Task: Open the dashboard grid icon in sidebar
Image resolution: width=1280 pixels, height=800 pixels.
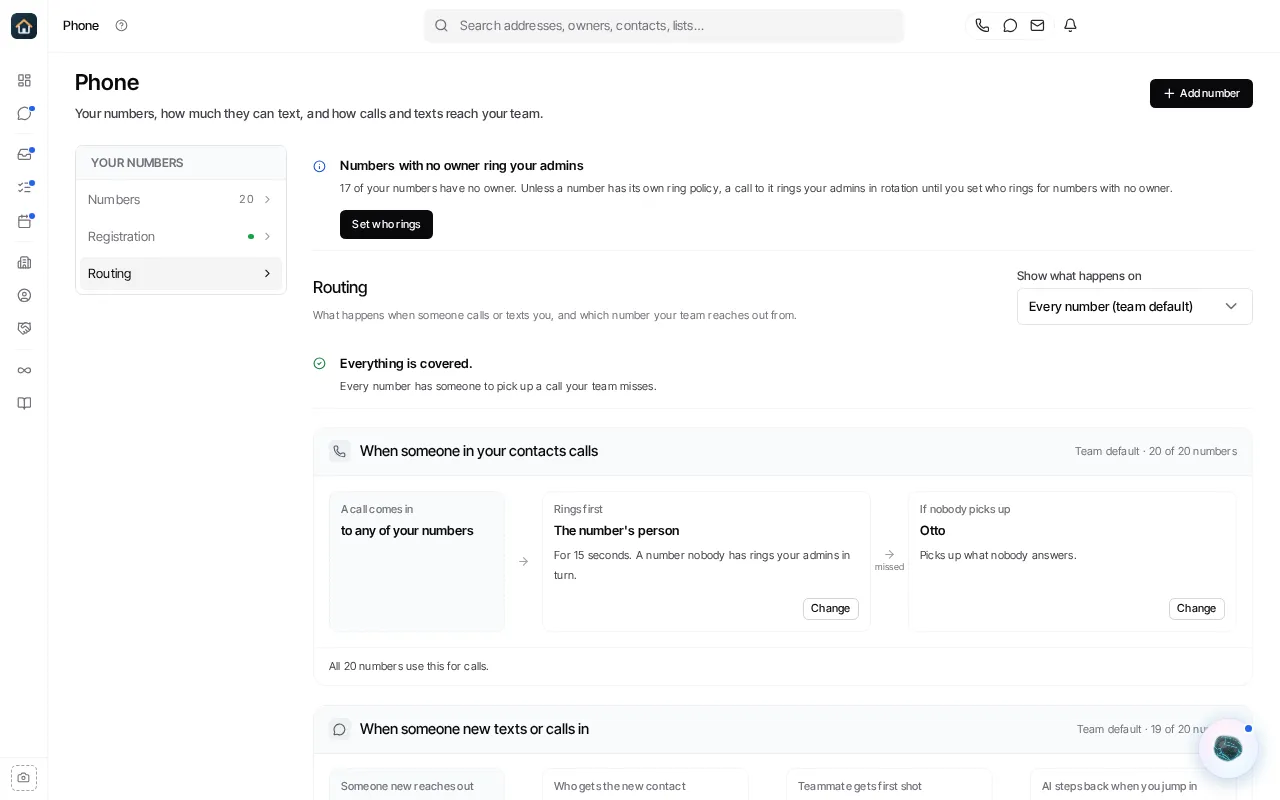Action: 24,80
